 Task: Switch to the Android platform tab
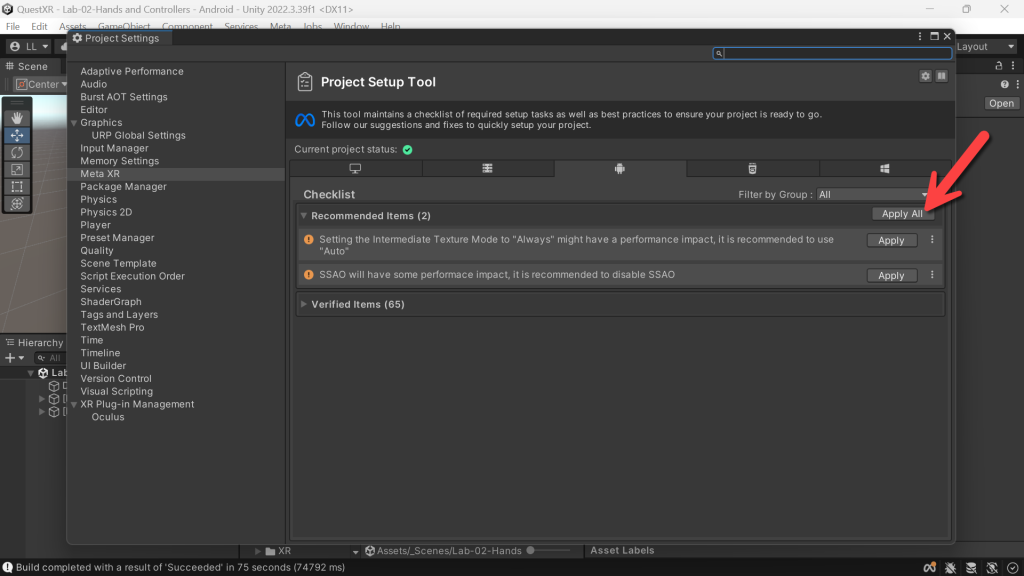click(x=620, y=168)
